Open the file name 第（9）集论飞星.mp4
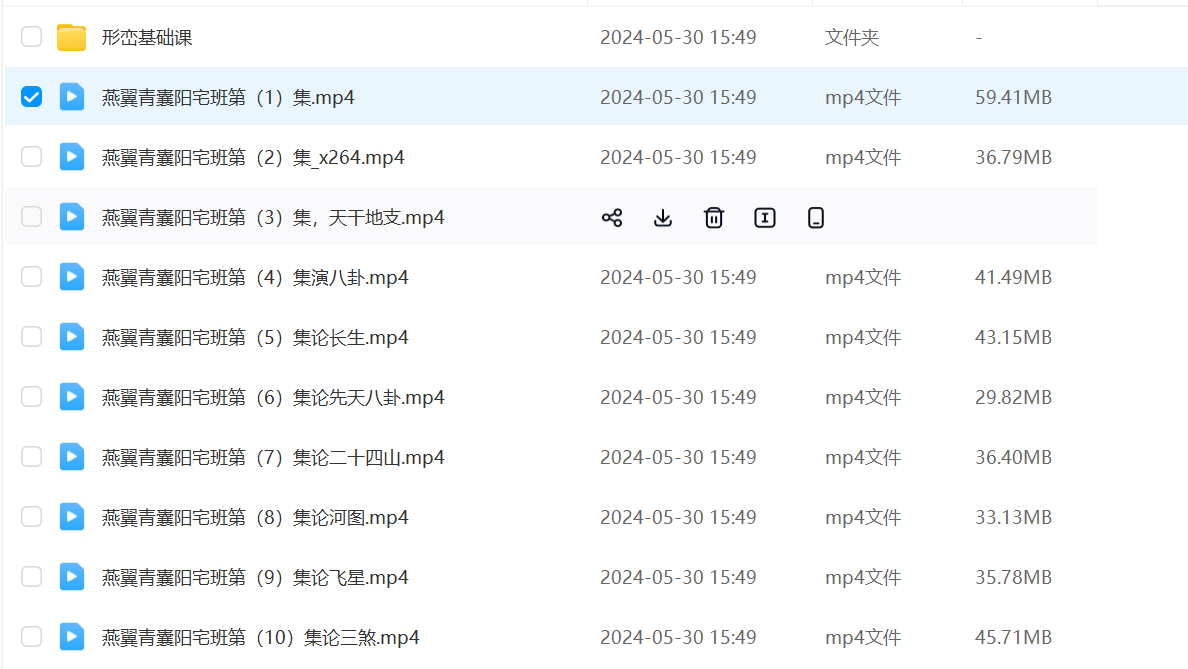This screenshot has width=1188, height=669. [255, 578]
